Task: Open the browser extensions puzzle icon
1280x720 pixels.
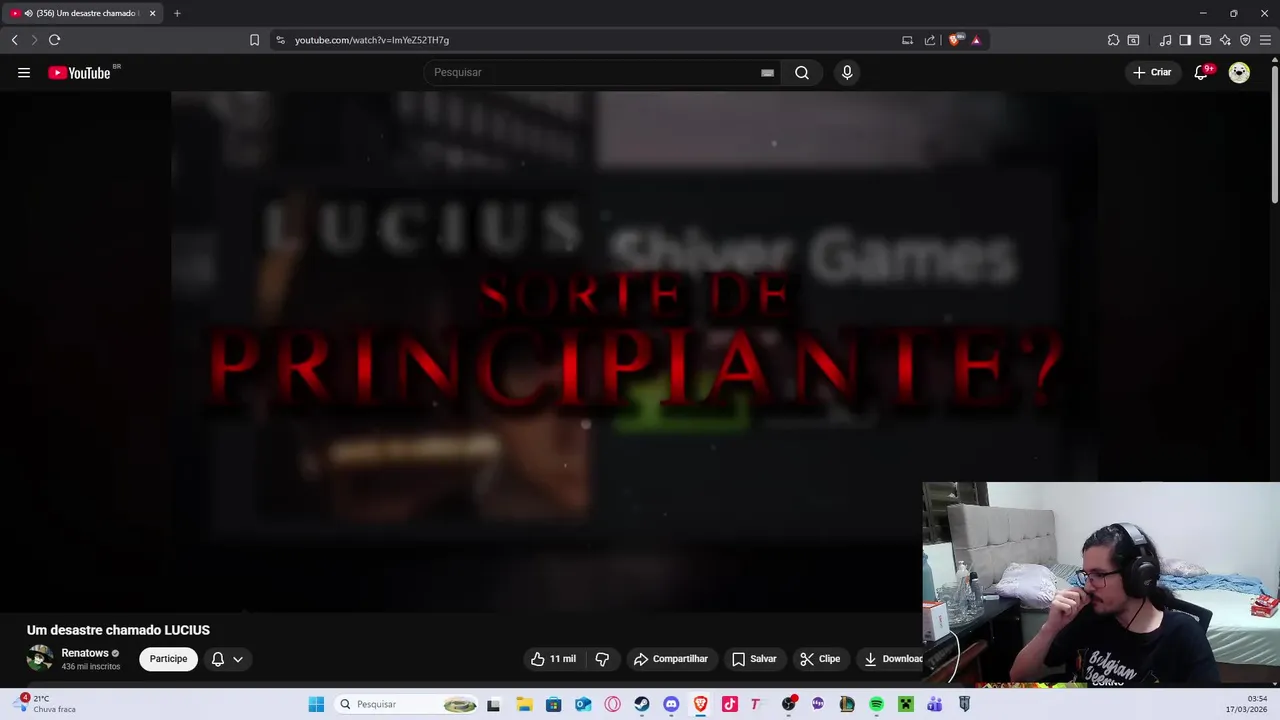Action: click(x=1113, y=40)
